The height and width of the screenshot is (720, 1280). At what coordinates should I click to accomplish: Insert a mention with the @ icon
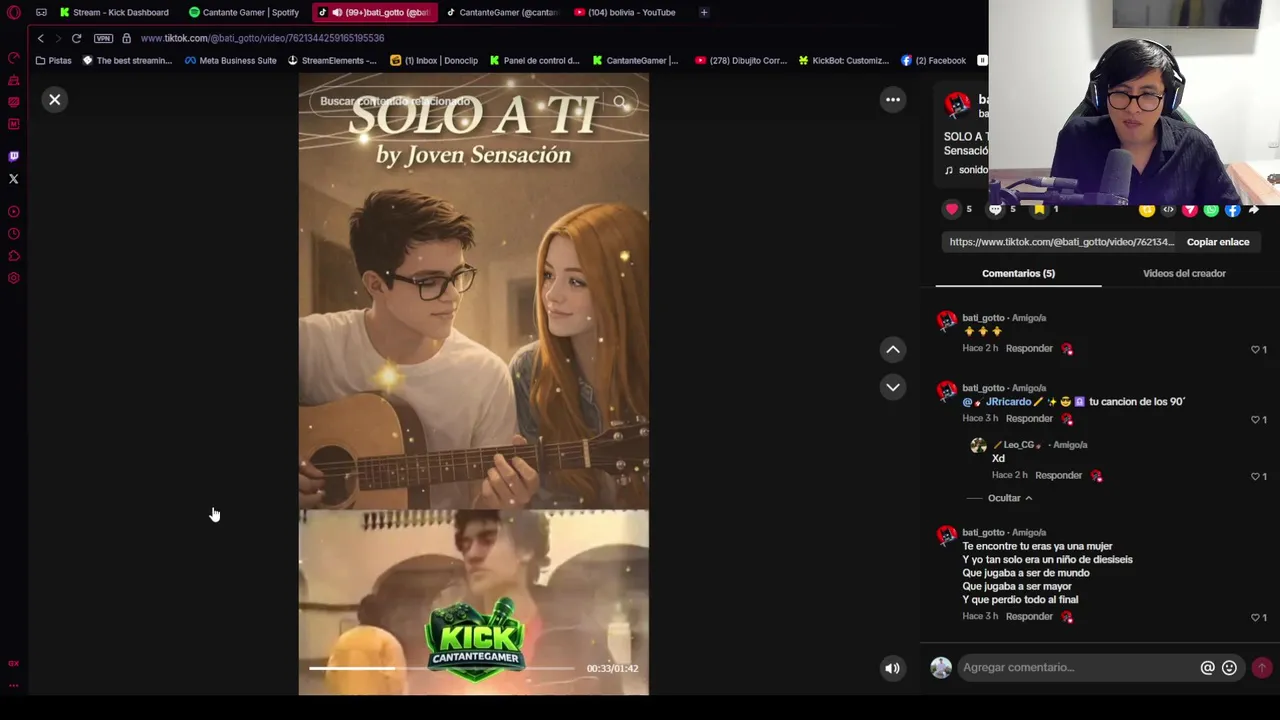(1207, 667)
